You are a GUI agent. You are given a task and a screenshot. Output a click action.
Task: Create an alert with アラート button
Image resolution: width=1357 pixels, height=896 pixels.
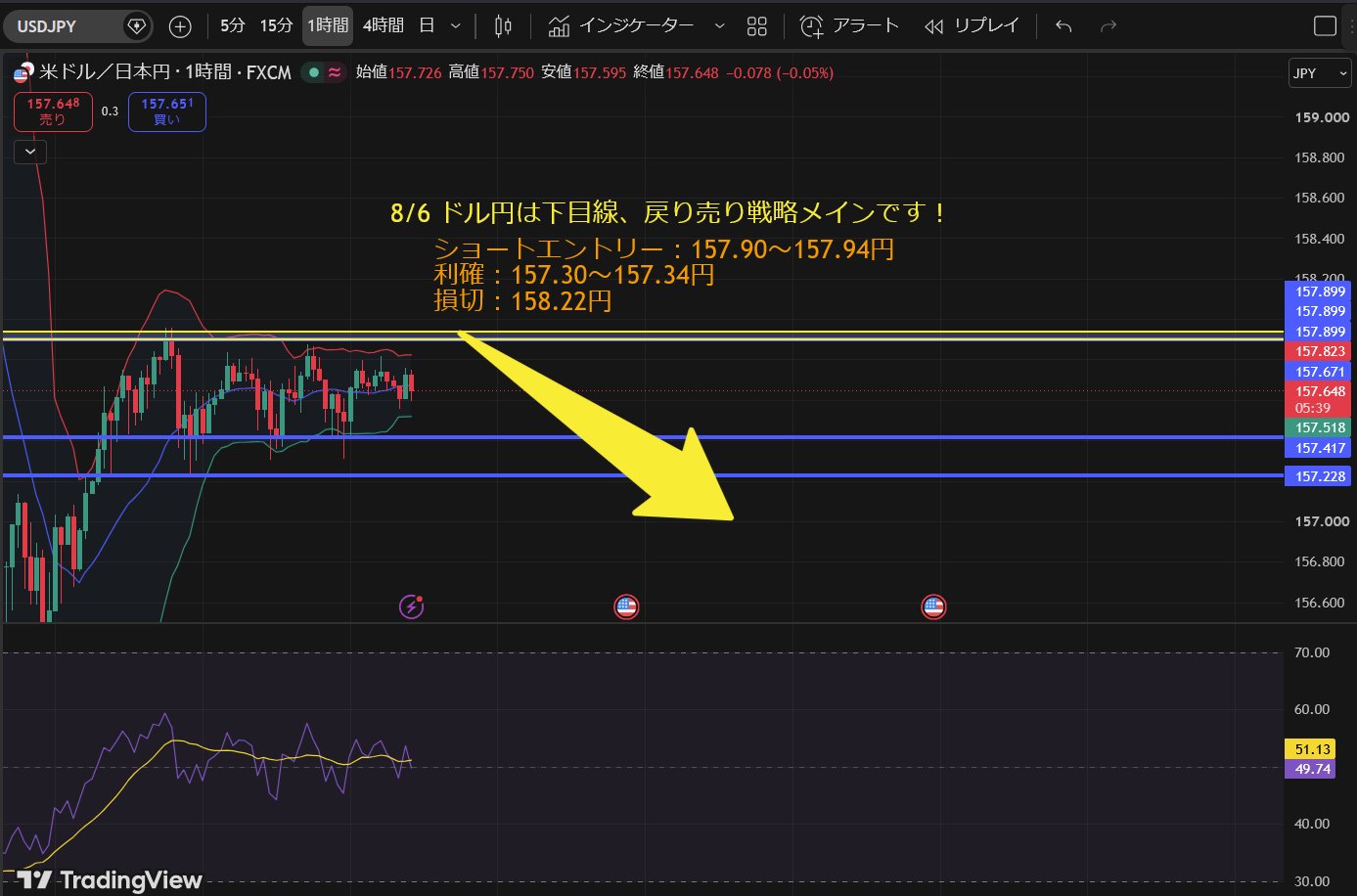[x=849, y=26]
